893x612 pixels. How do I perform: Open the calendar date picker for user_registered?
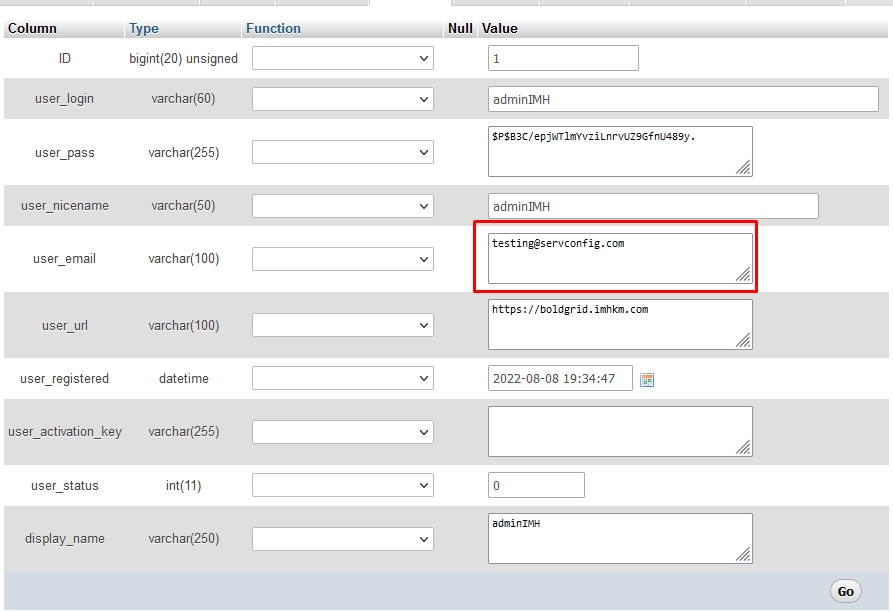[x=647, y=380]
